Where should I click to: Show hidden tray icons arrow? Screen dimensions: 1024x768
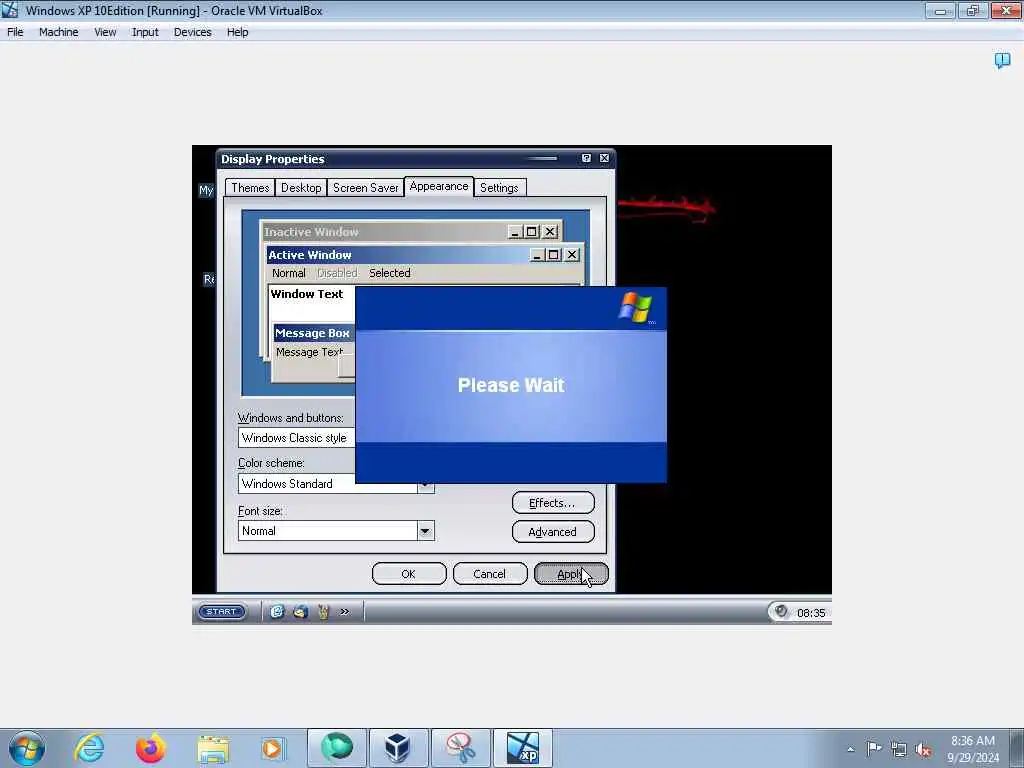850,749
